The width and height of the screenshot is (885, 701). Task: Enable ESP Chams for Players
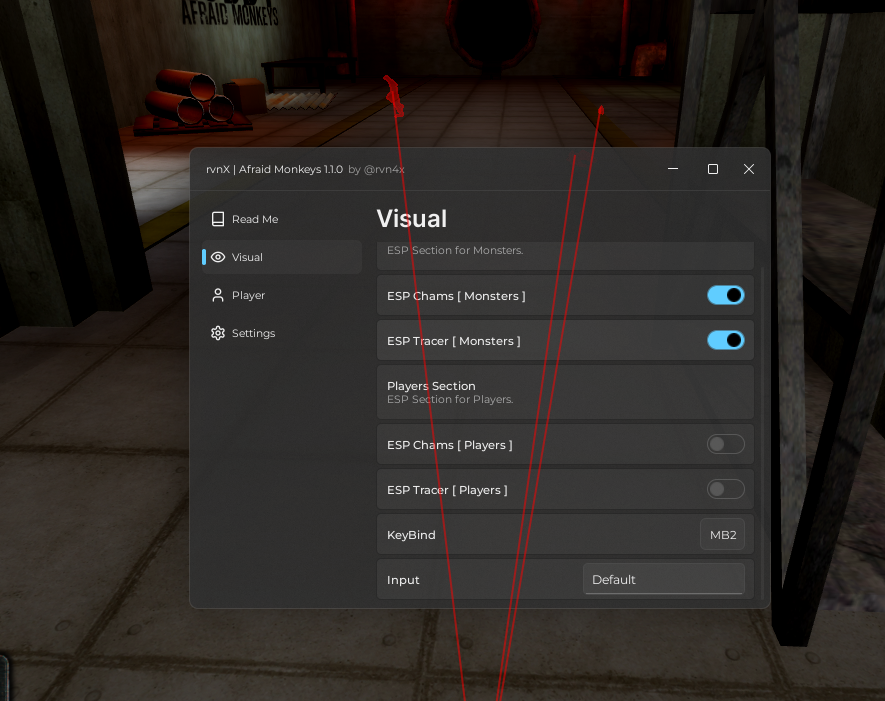[726, 444]
